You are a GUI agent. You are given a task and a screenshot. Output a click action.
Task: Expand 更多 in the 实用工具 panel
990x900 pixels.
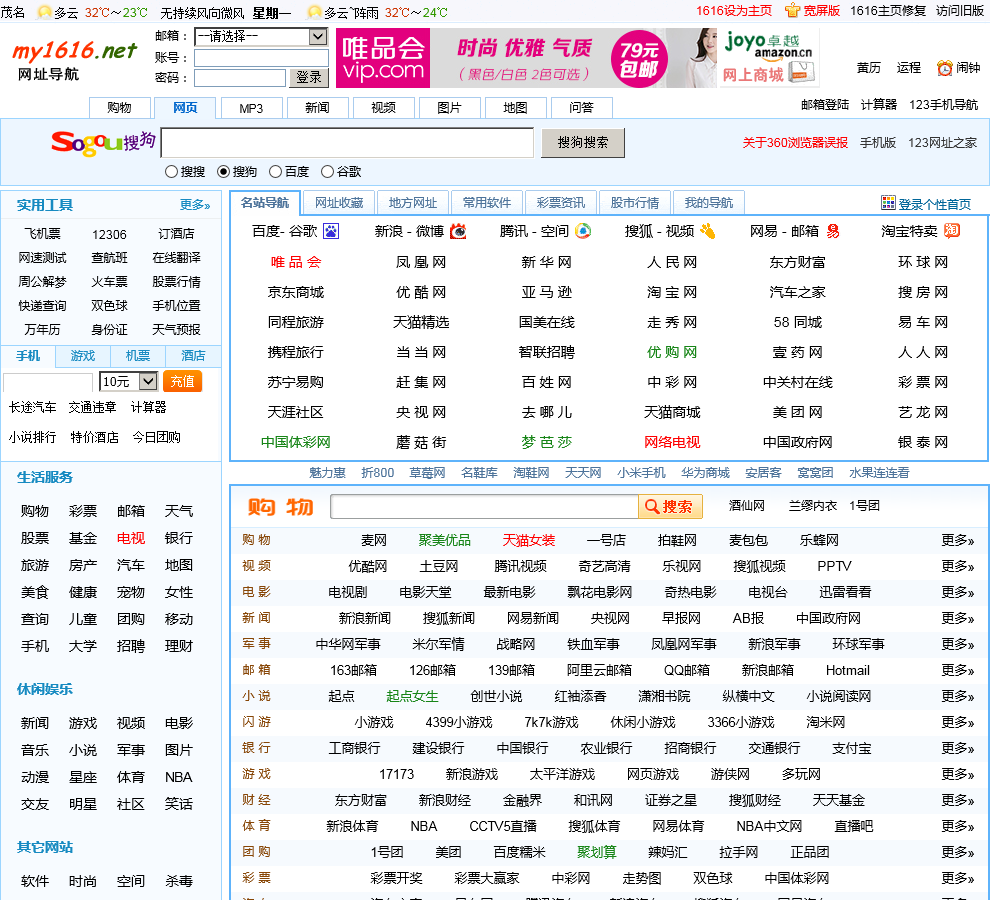pos(194,205)
